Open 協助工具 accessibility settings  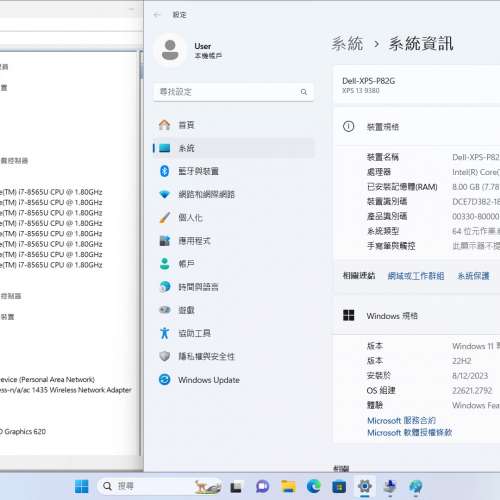(x=233, y=333)
